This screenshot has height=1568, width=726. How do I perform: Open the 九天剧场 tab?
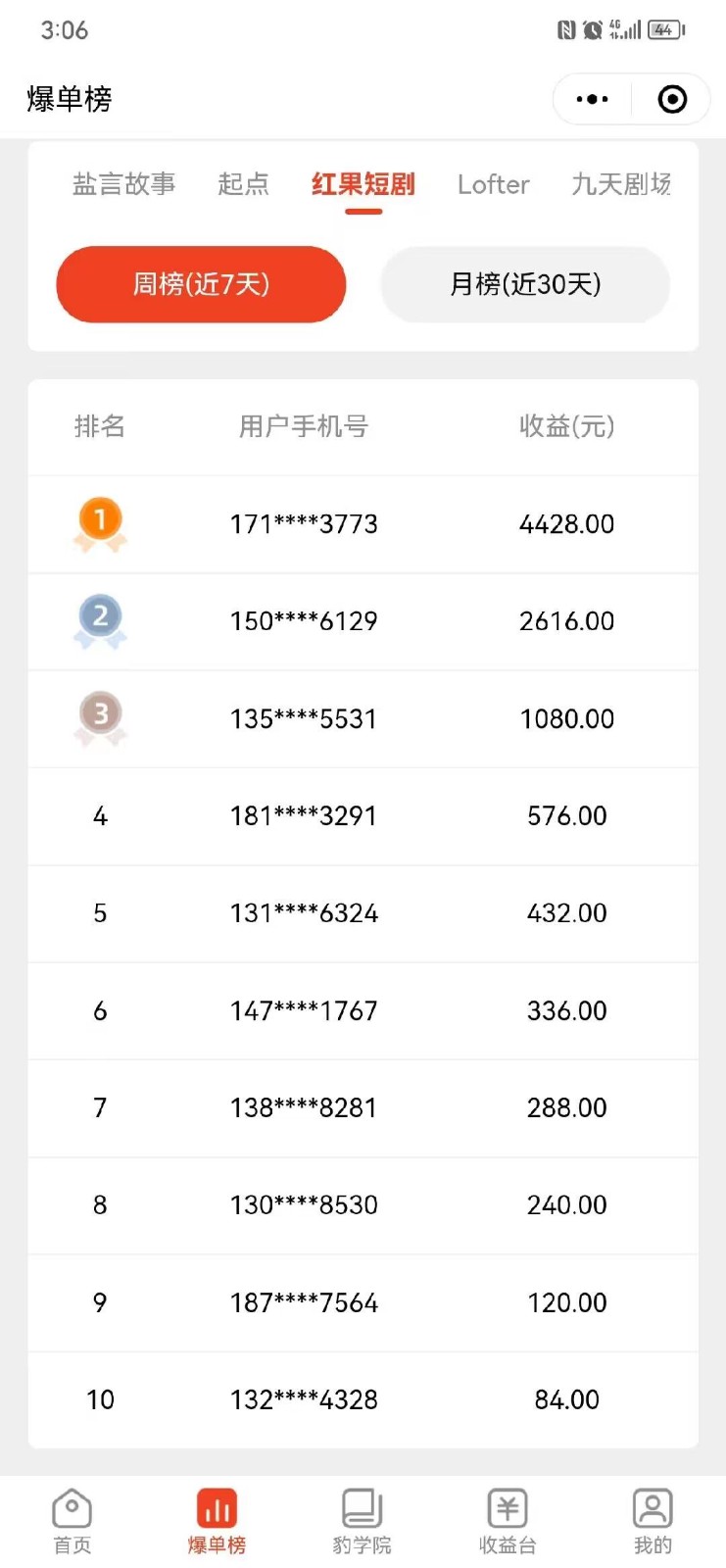[621, 184]
